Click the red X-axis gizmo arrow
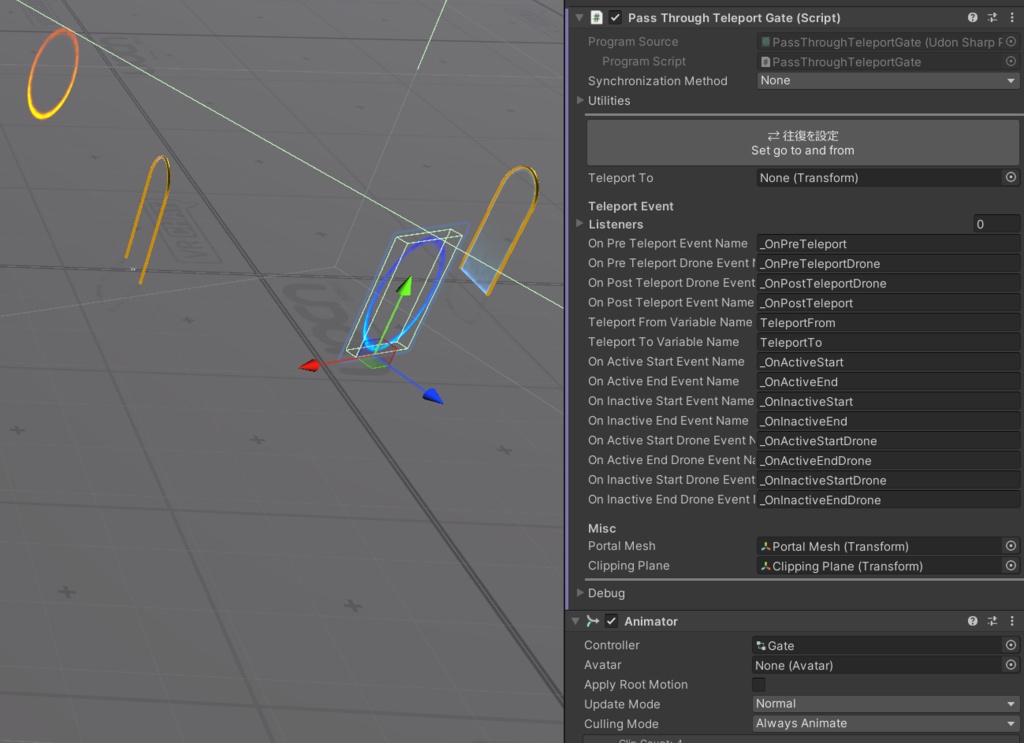This screenshot has height=743, width=1024. tap(309, 366)
